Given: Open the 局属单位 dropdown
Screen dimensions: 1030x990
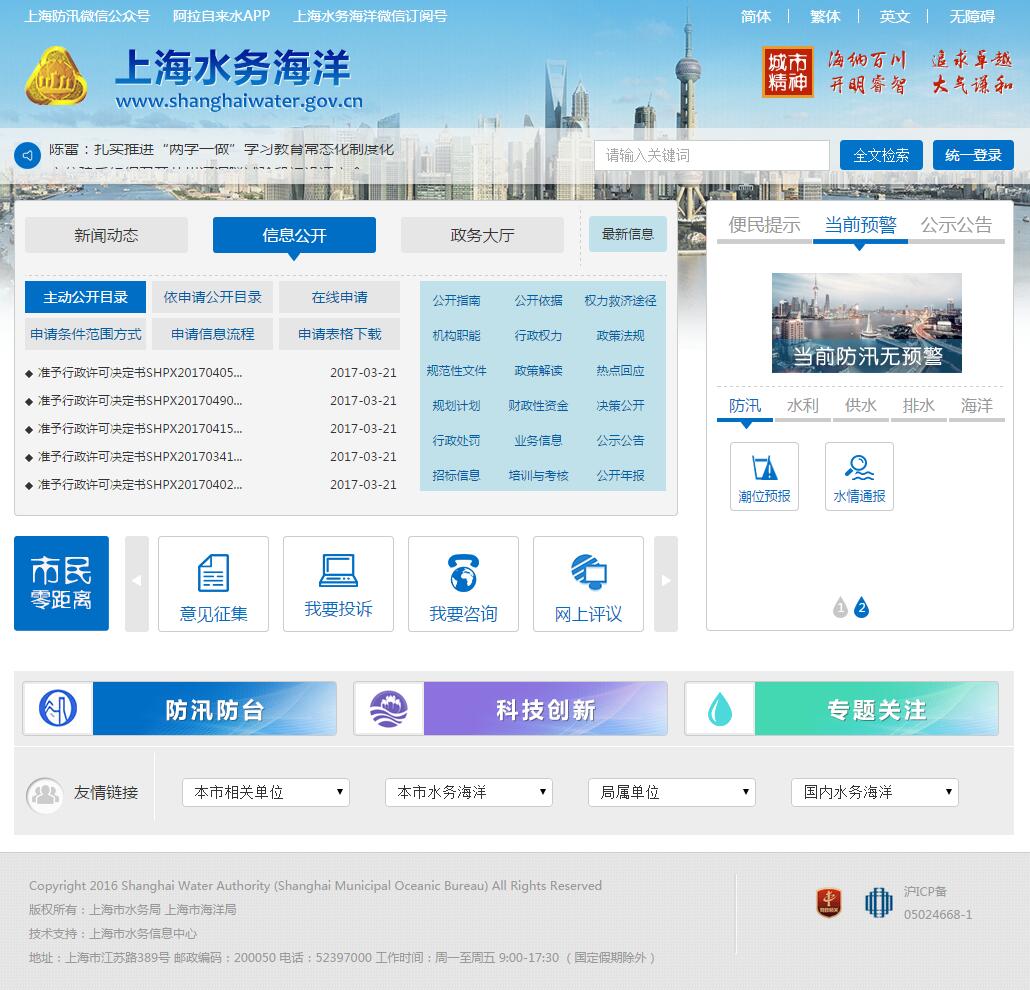Looking at the screenshot, I should pos(672,792).
